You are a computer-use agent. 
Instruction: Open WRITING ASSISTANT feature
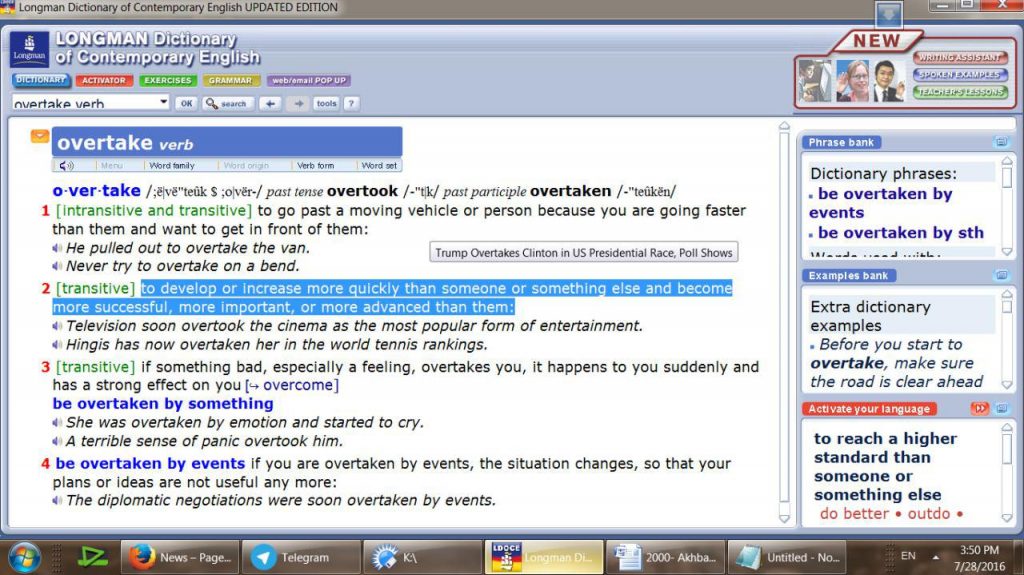pos(960,58)
